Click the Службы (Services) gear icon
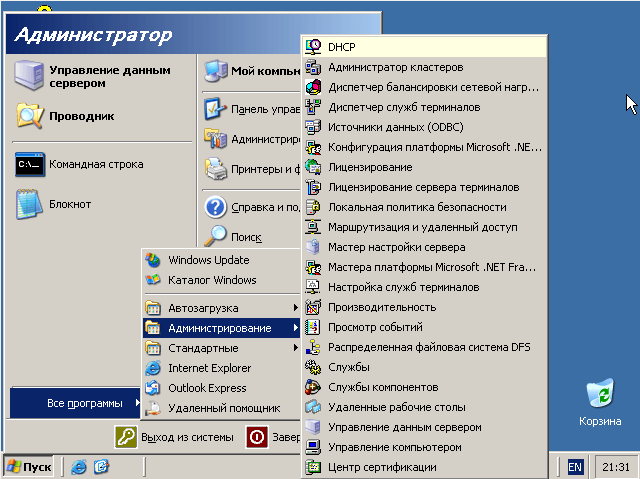Viewport: 640px width, 479px height. point(313,367)
